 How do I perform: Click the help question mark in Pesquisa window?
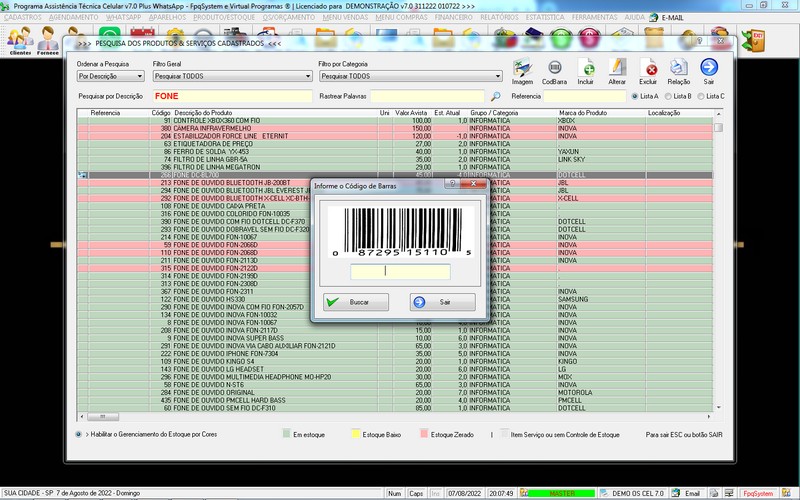click(x=699, y=41)
